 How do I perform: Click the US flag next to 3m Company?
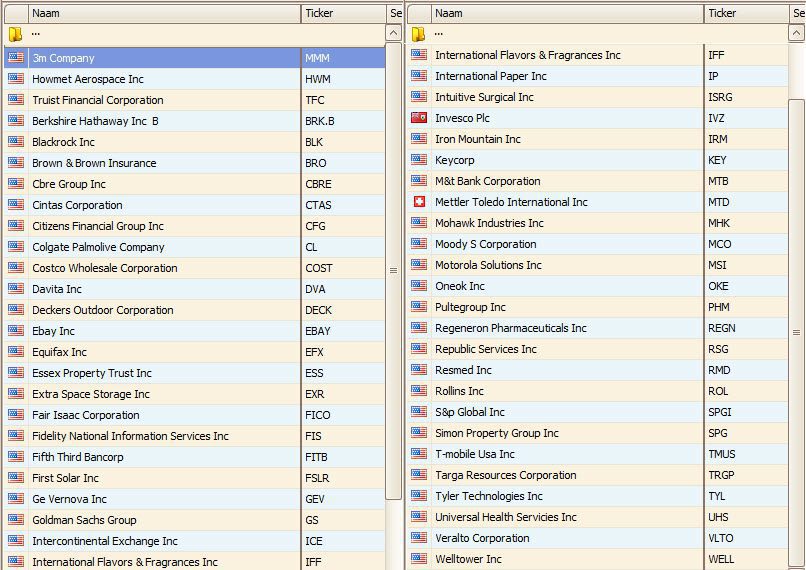(x=15, y=58)
